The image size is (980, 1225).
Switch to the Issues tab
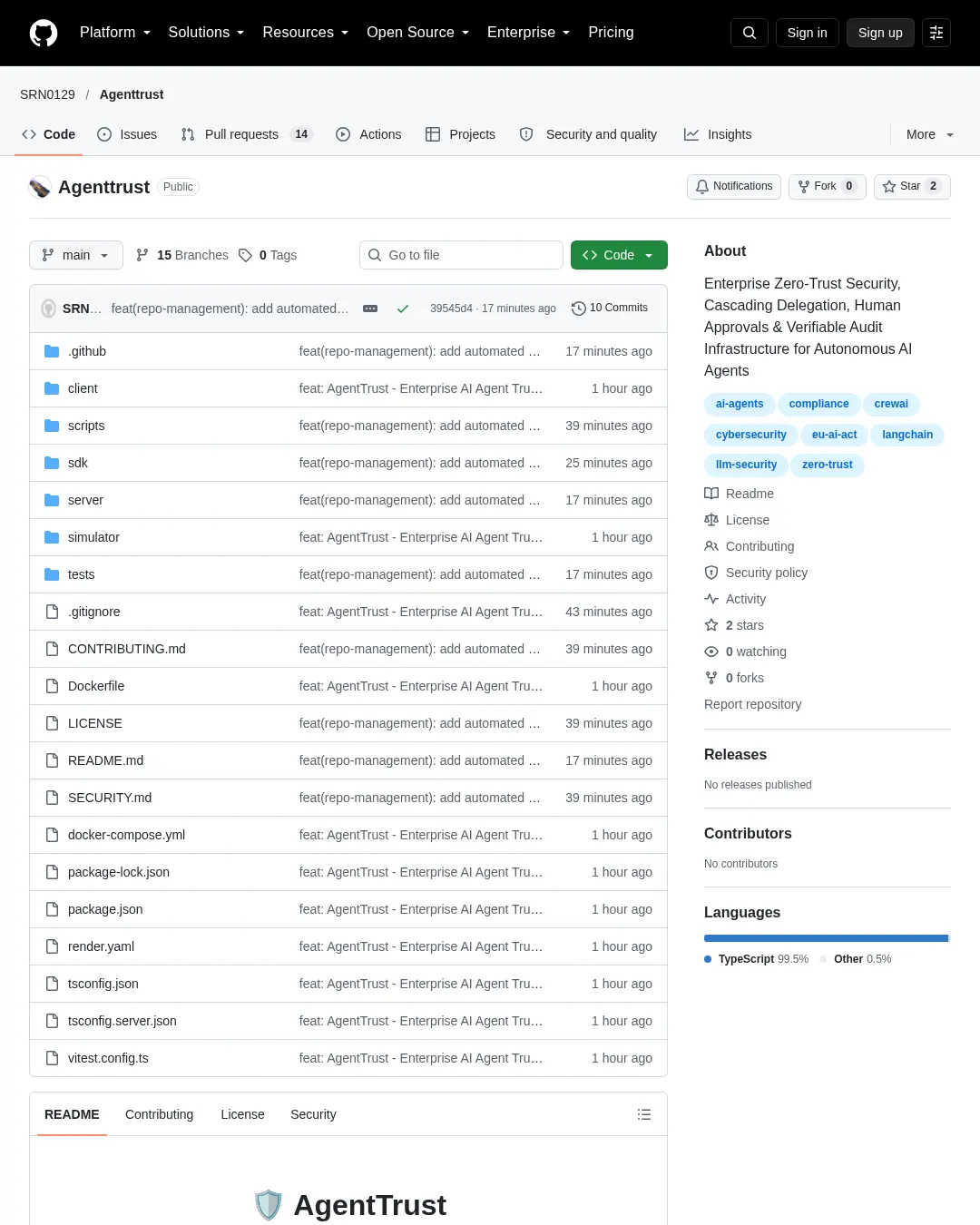point(127,134)
